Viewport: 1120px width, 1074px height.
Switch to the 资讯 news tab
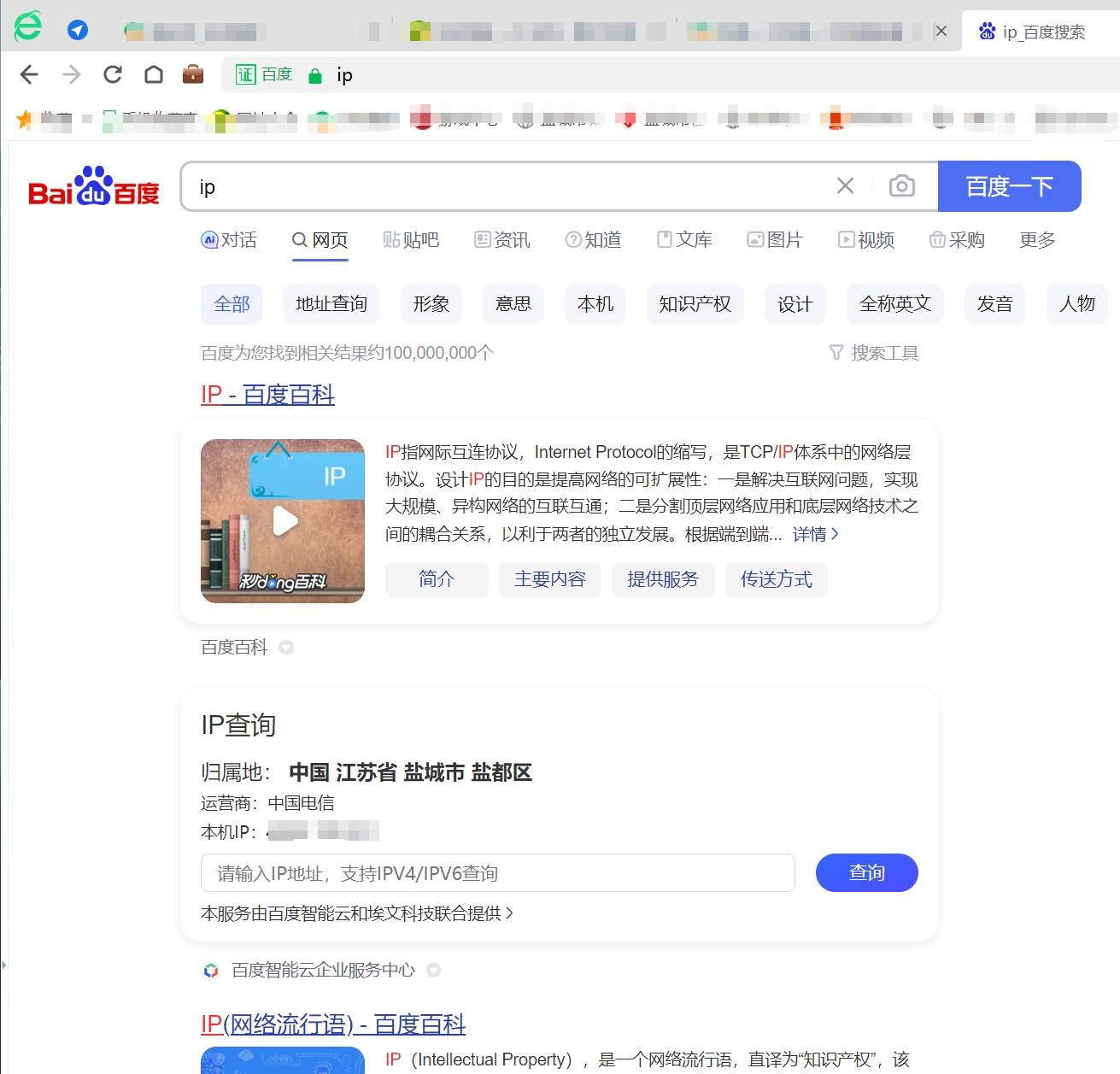pyautogui.click(x=502, y=240)
